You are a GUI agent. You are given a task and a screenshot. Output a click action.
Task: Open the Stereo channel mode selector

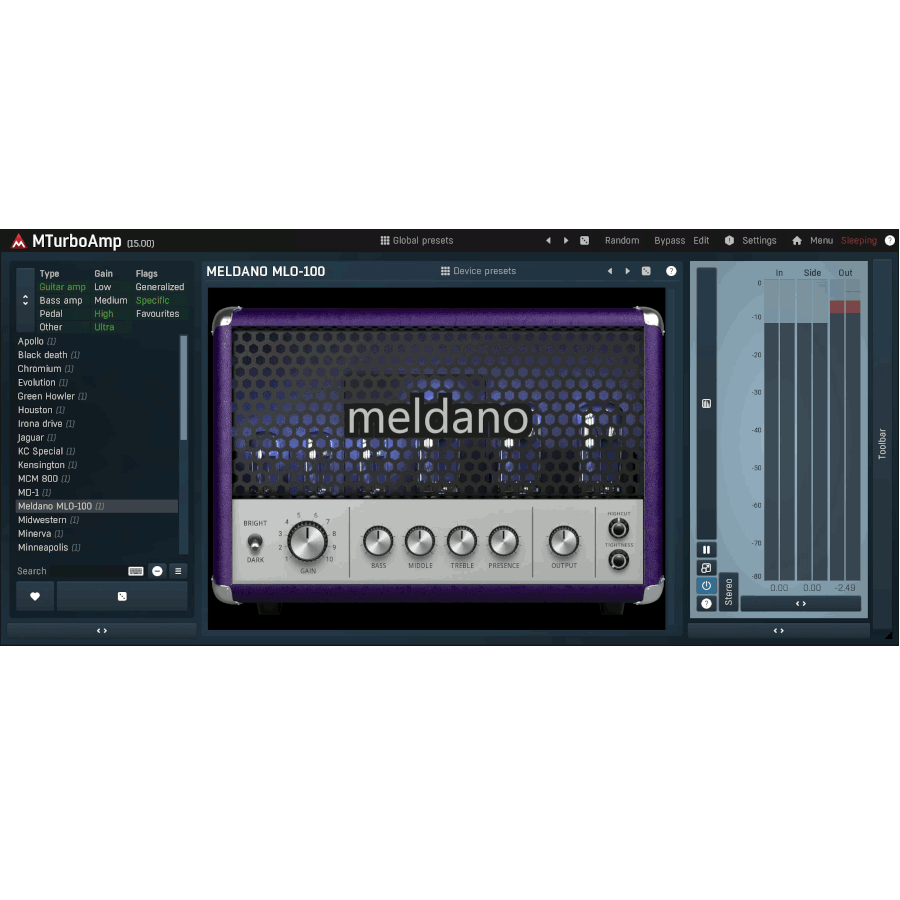pyautogui.click(x=728, y=592)
